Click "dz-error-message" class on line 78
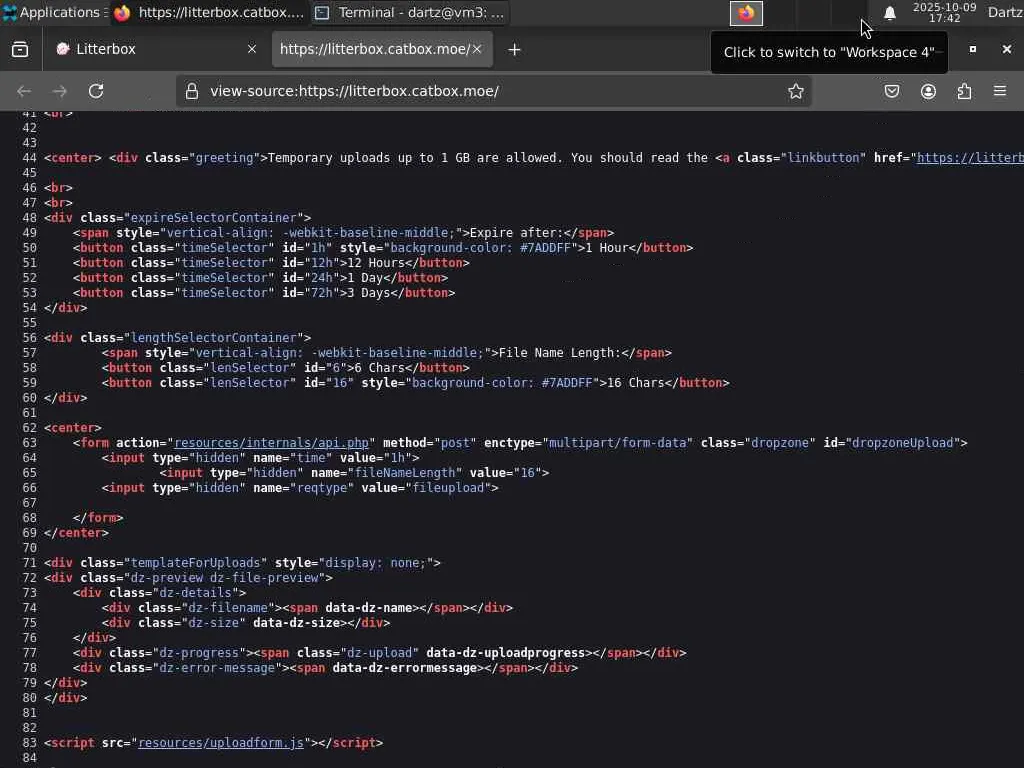The height and width of the screenshot is (768, 1024). (x=217, y=668)
